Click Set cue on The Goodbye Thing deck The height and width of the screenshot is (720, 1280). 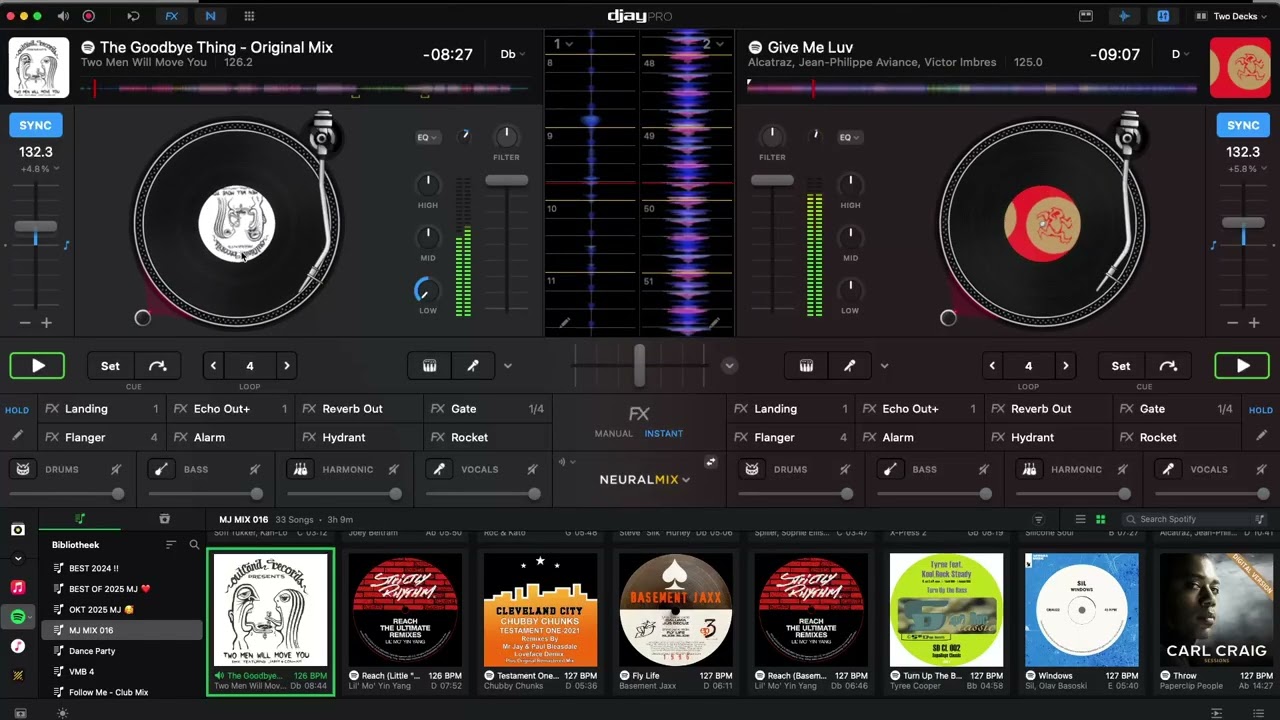[x=110, y=366]
